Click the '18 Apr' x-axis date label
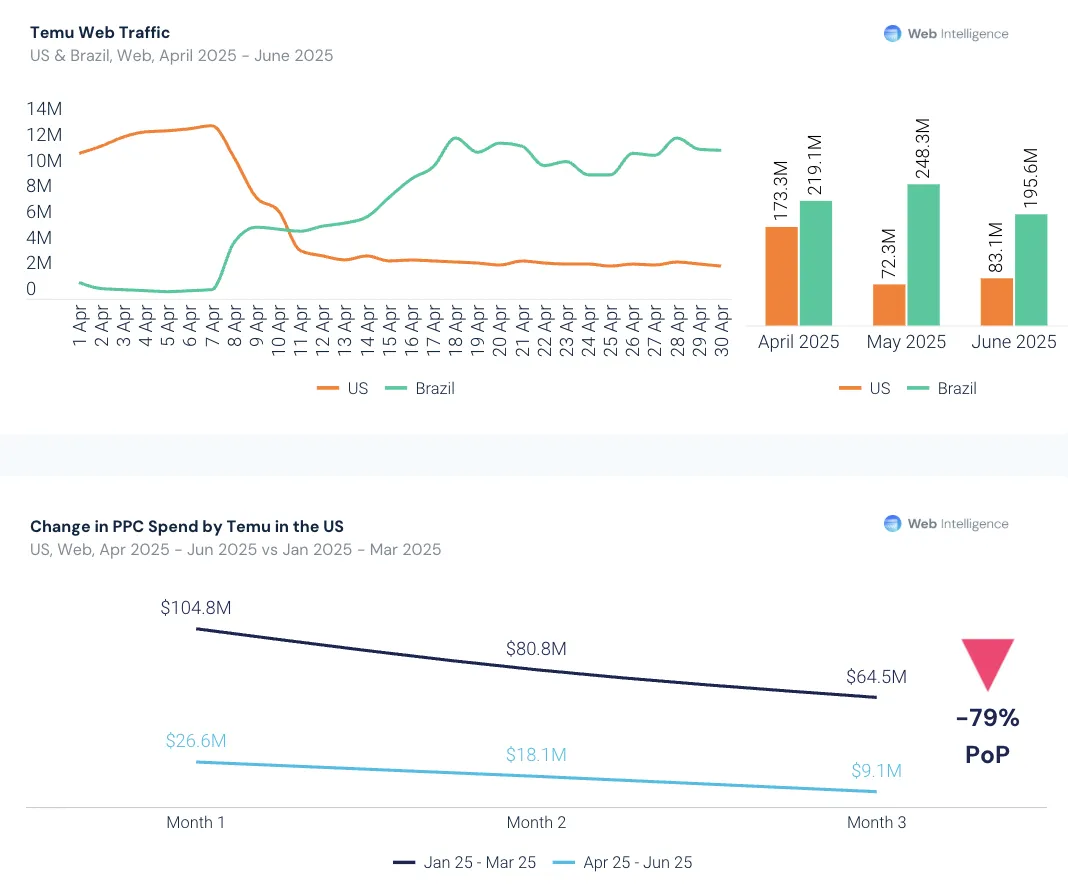 click(x=456, y=330)
